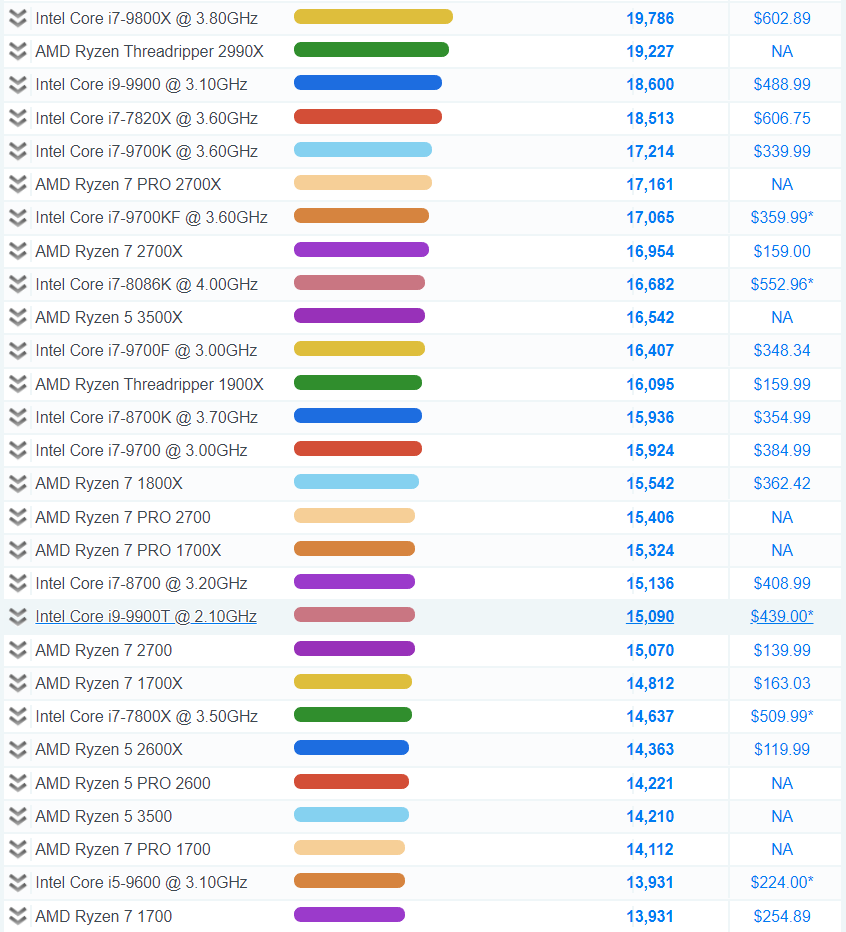Expand chevron for Intel Core i7-8700K
Image resolution: width=846 pixels, height=932 pixels.
(18, 417)
